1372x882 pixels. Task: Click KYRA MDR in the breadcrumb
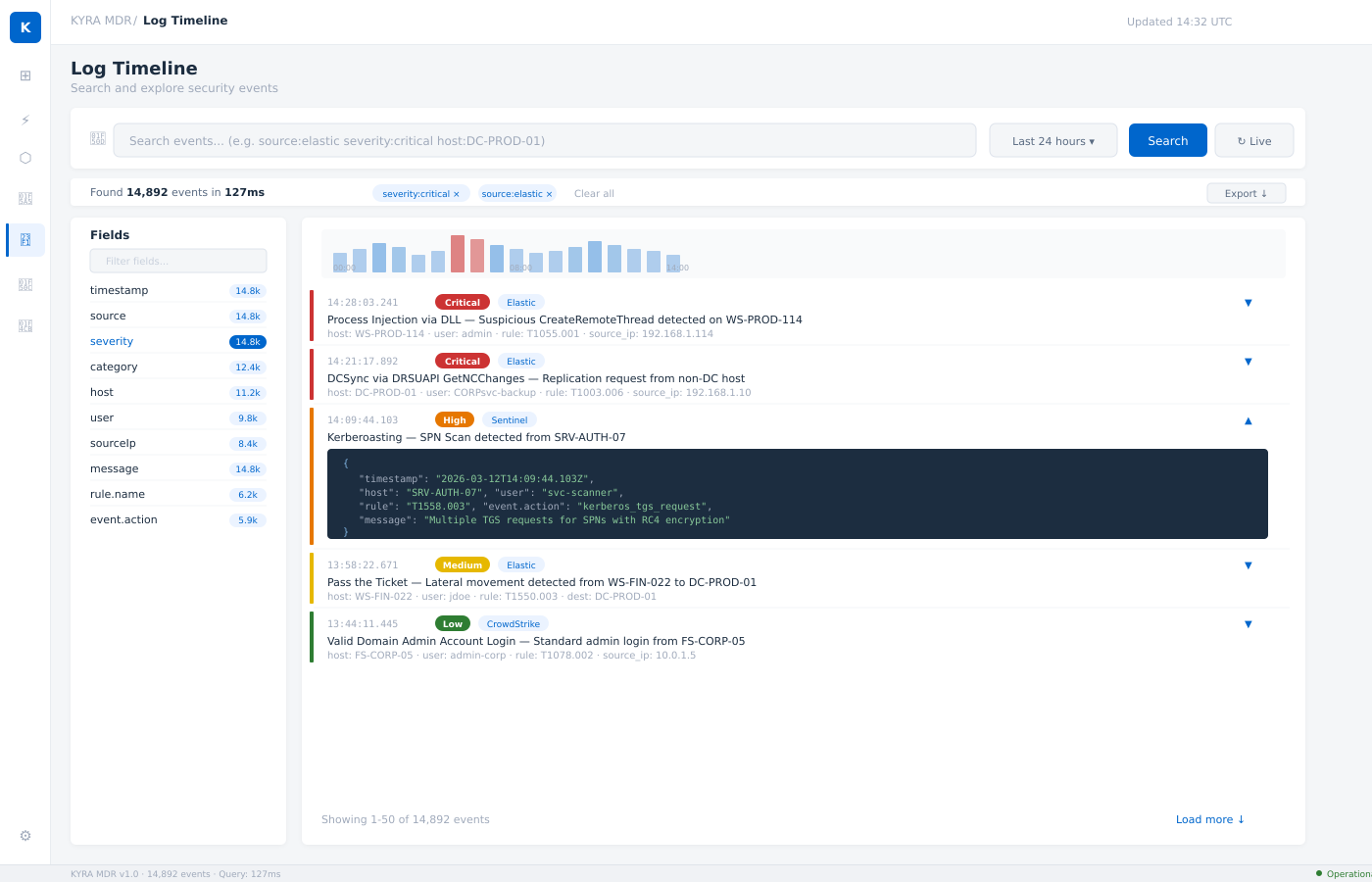101,20
